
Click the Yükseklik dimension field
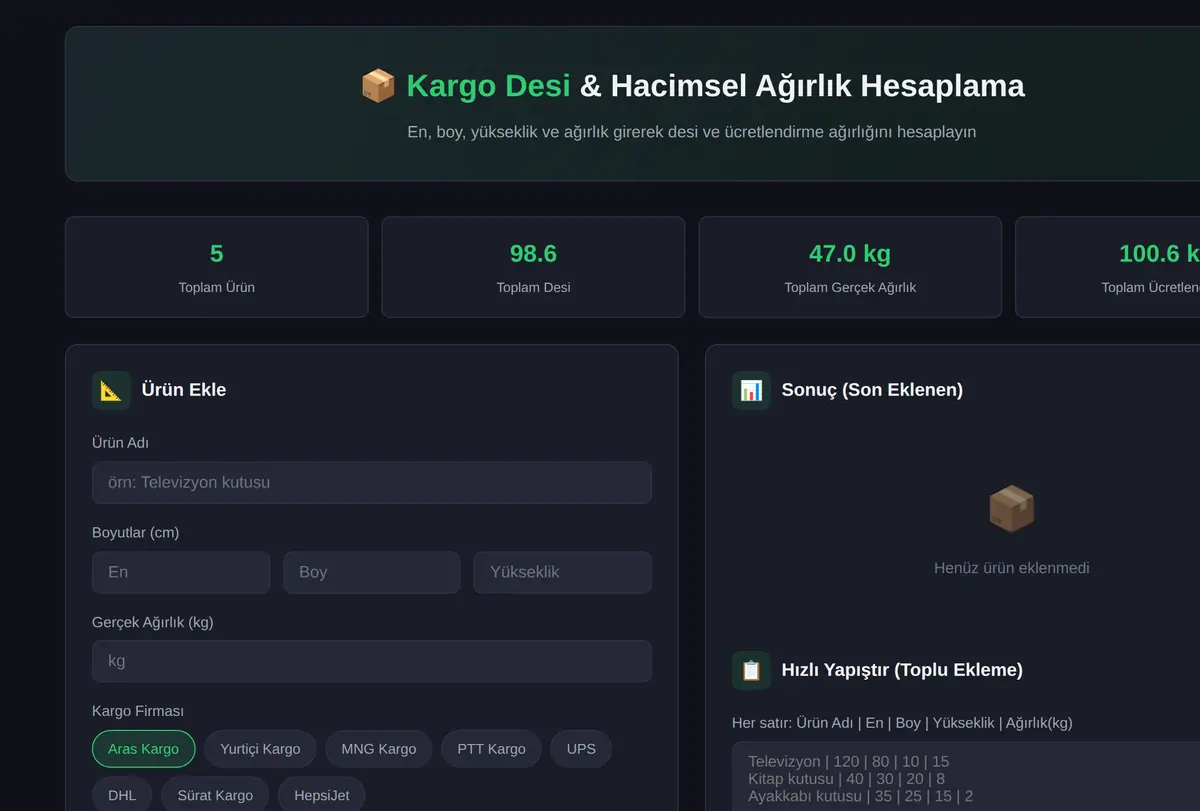tap(562, 572)
